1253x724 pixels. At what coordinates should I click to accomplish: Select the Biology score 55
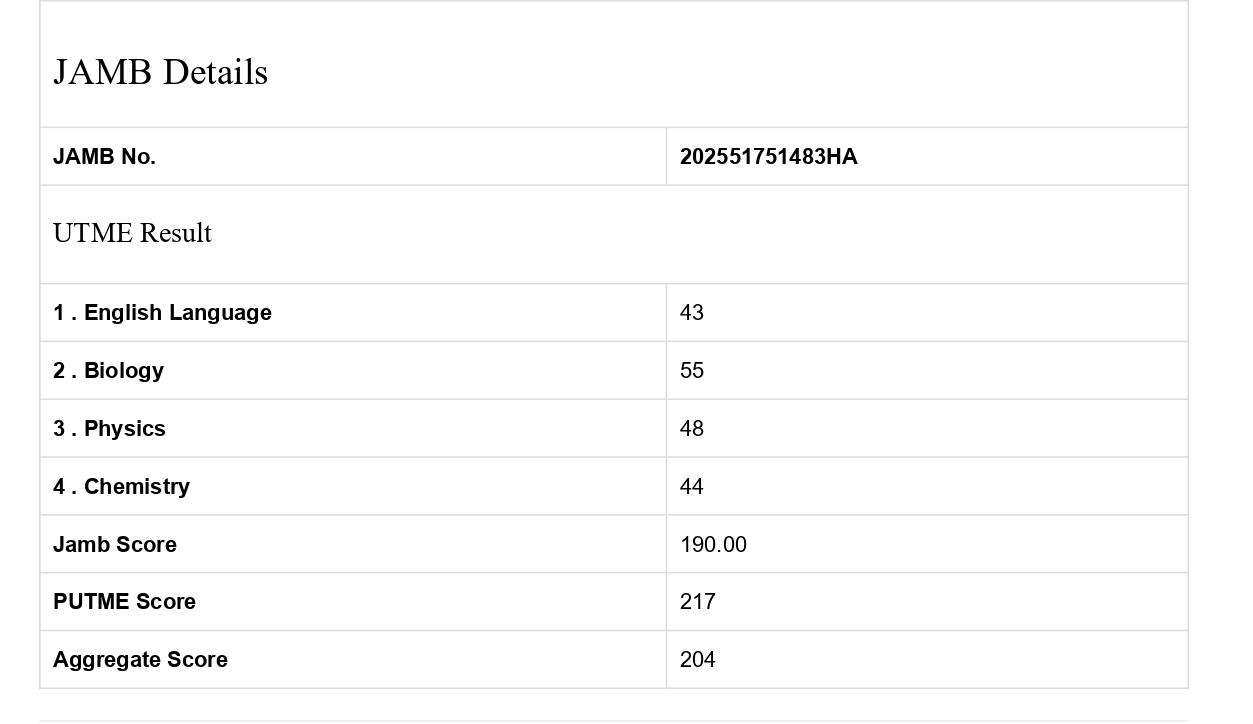[691, 371]
